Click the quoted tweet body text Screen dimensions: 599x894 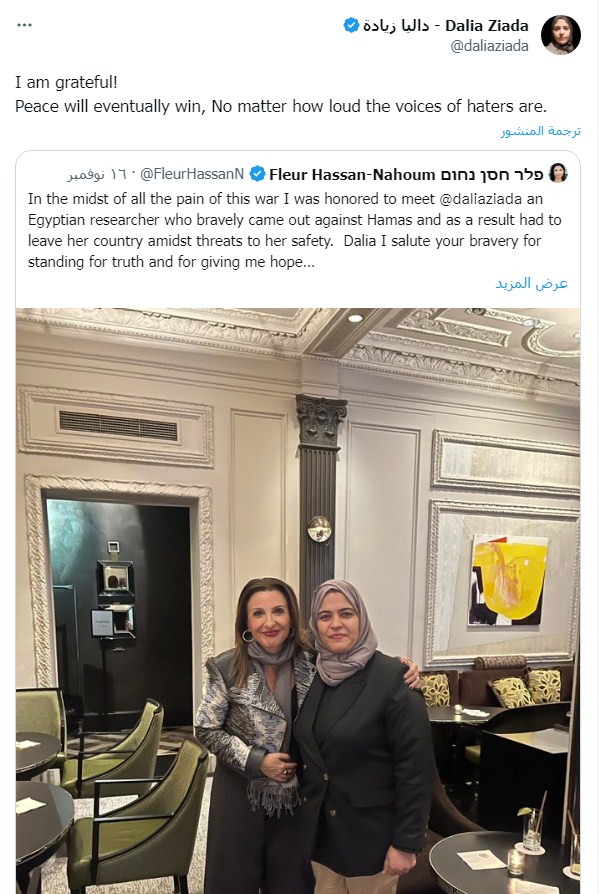coord(295,230)
